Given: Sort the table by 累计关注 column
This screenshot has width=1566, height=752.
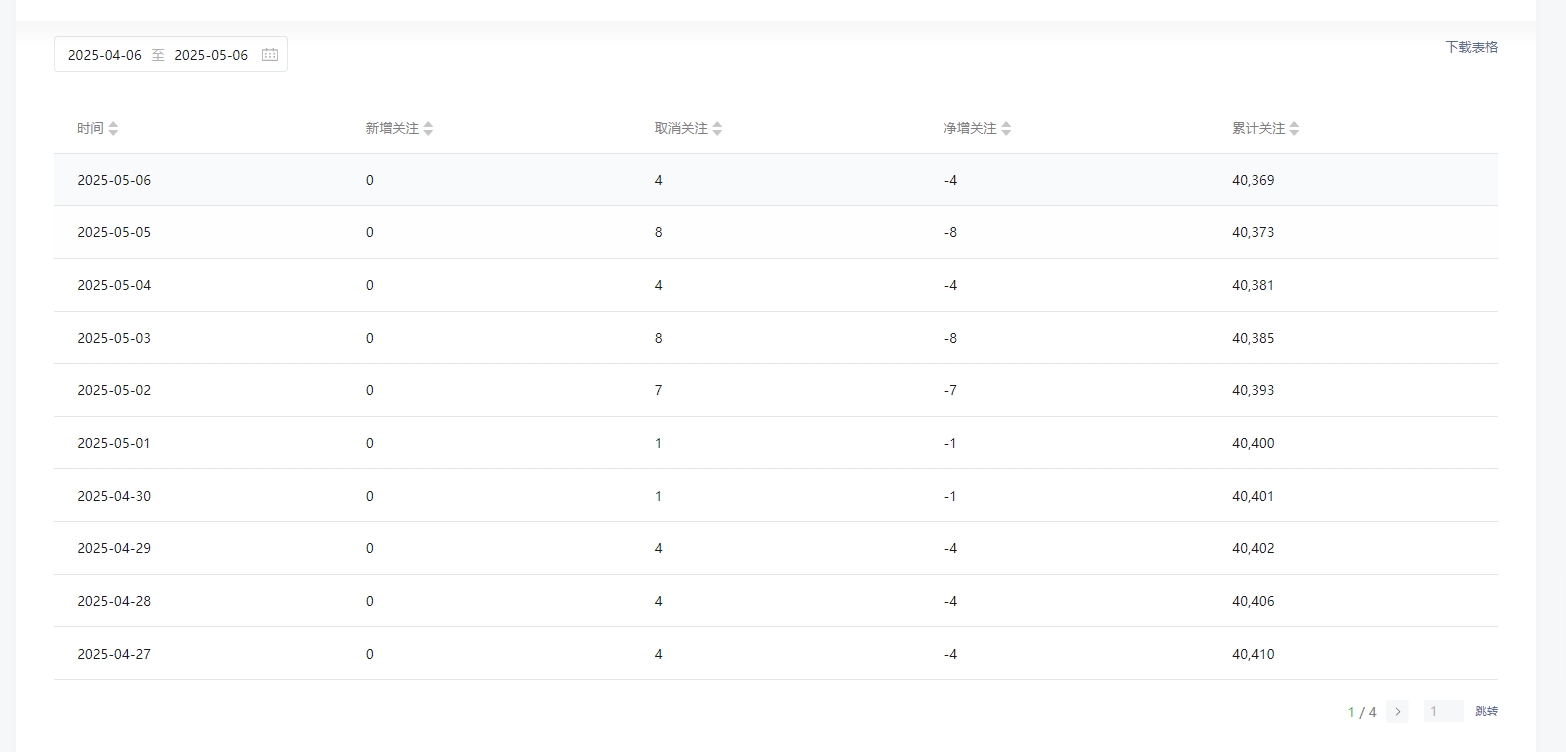Looking at the screenshot, I should pos(1294,129).
